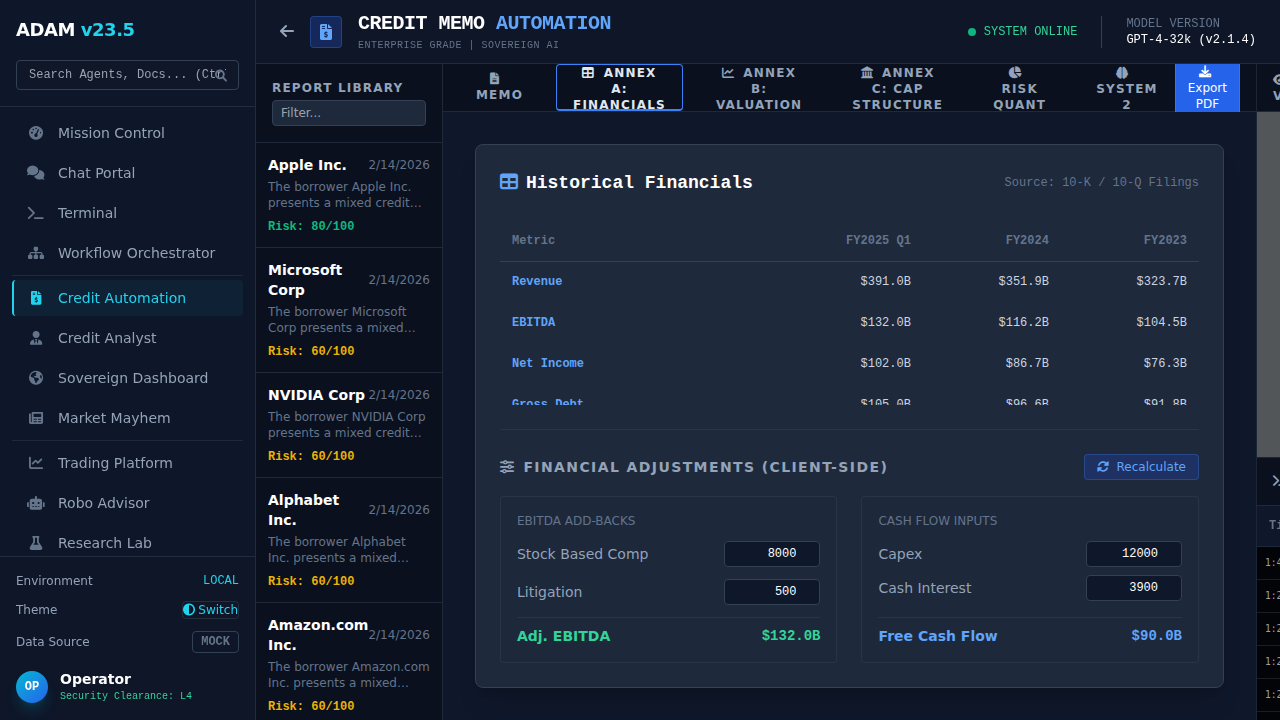This screenshot has height=720, width=1280.
Task: Toggle the theme with the Switch button
Action: pyautogui.click(x=210, y=610)
